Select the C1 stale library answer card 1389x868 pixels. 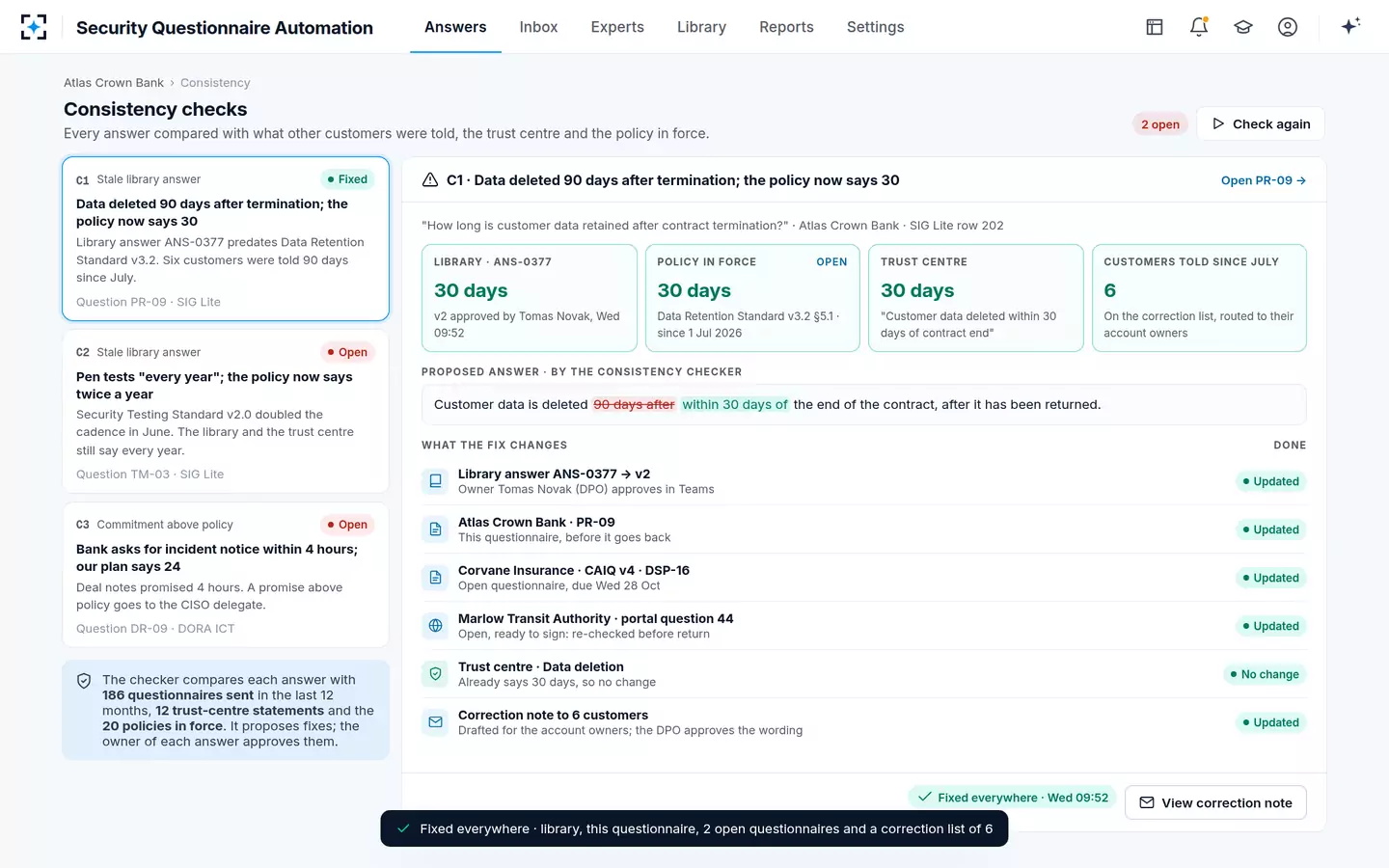226,238
